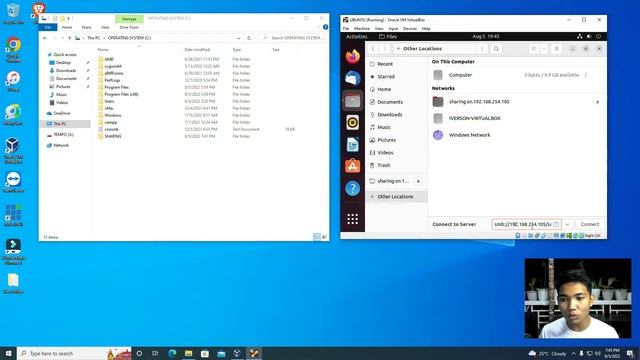Screen dimensions: 640x360
Task: Select OneDrive in Explorer navigation
Action: (62, 113)
